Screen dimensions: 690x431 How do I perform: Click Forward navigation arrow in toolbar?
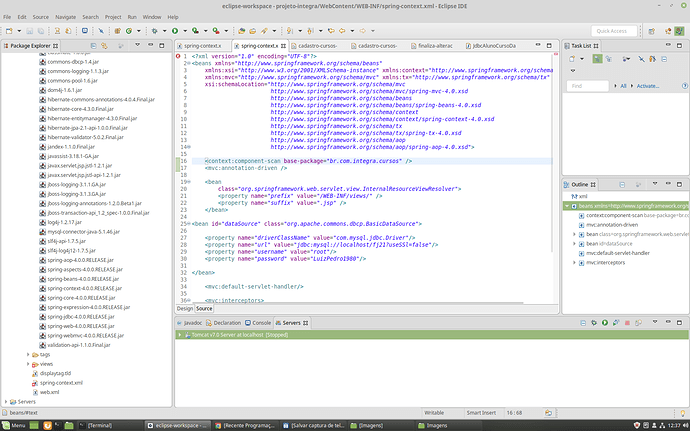tap(363, 31)
